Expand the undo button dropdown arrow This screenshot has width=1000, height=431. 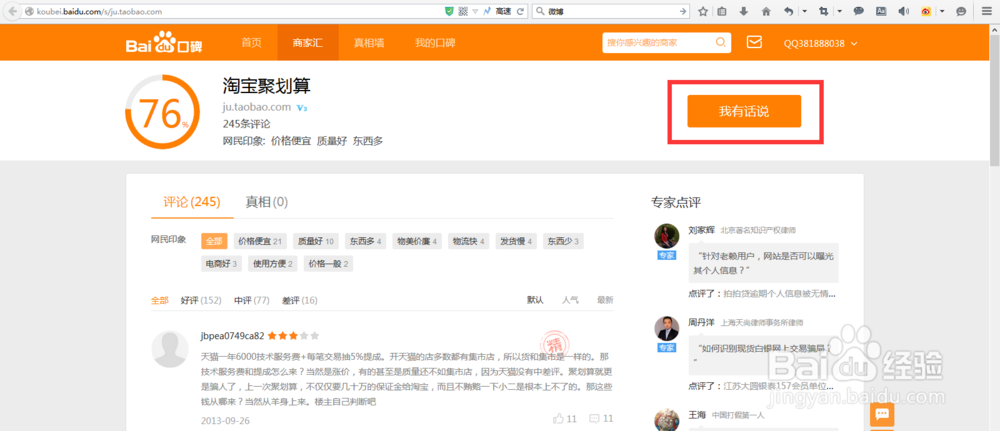pyautogui.click(x=804, y=11)
